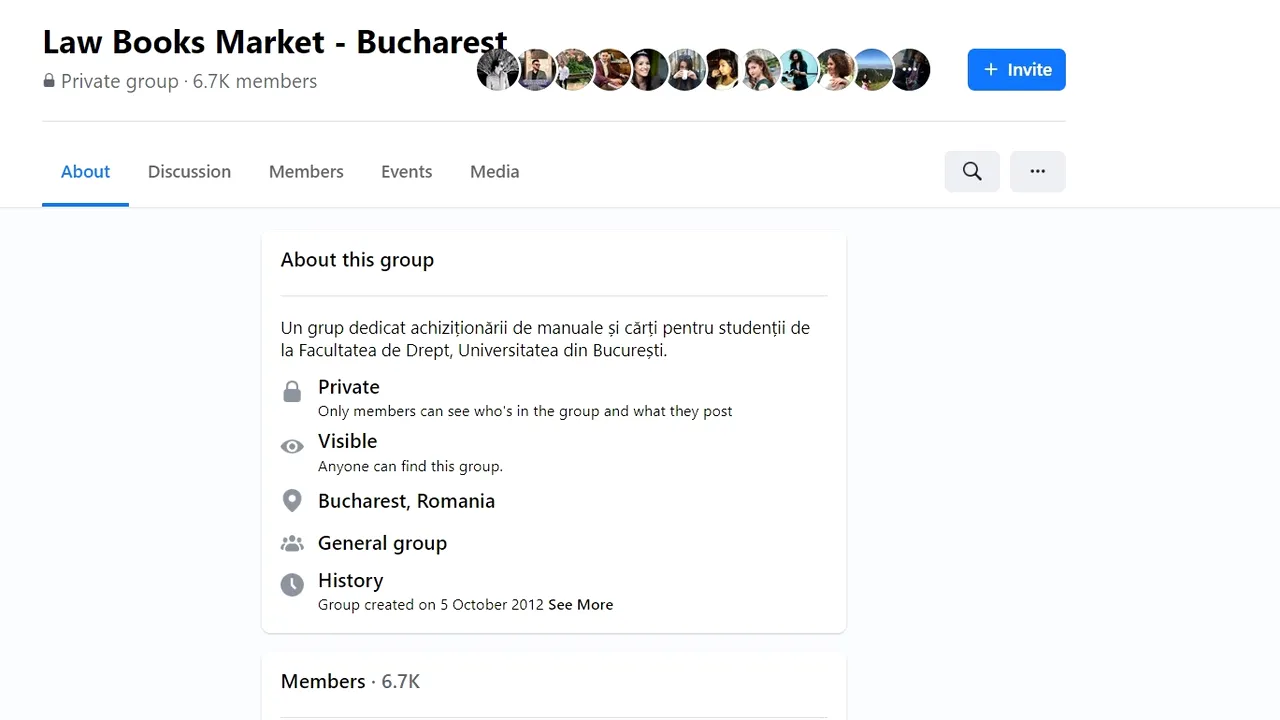Click the Anyone can find this group text
The height and width of the screenshot is (720, 1280).
click(x=410, y=466)
